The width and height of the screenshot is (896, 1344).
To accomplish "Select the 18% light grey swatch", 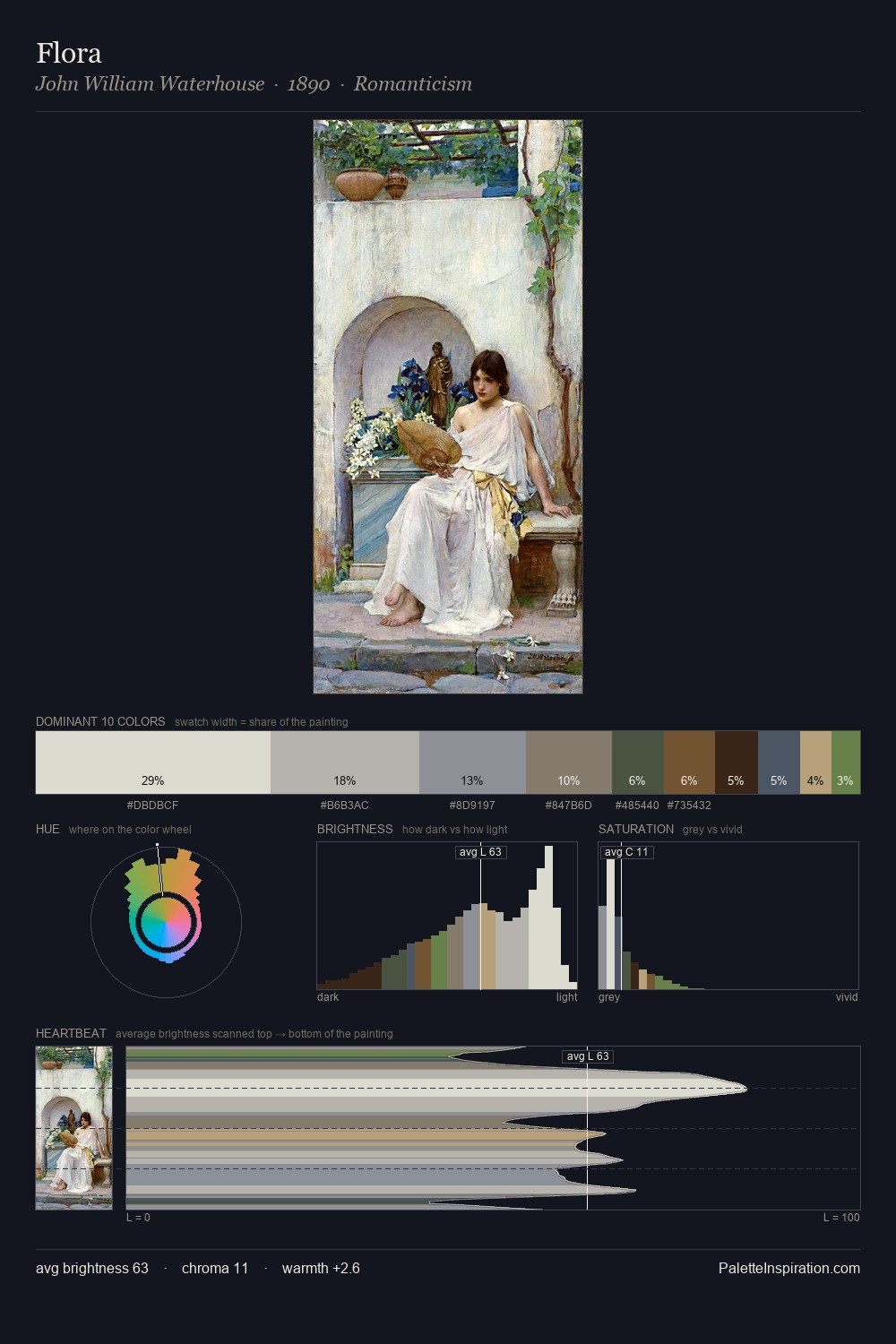I will click(345, 762).
